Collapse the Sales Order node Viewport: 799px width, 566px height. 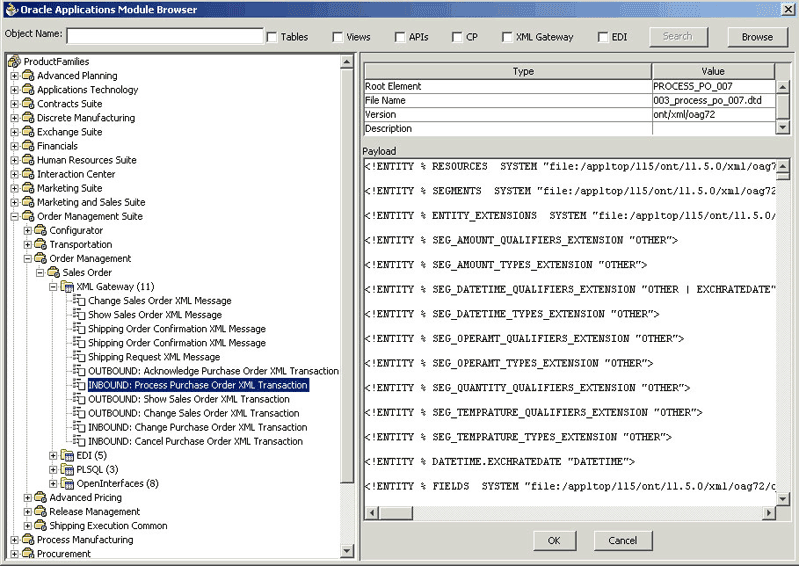(40, 273)
